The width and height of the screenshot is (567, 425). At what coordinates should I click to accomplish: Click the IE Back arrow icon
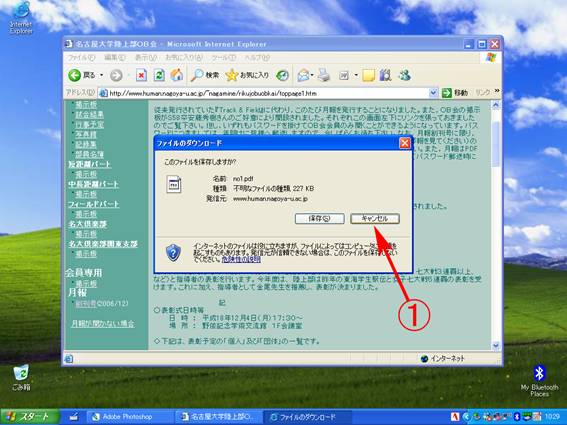[74, 75]
